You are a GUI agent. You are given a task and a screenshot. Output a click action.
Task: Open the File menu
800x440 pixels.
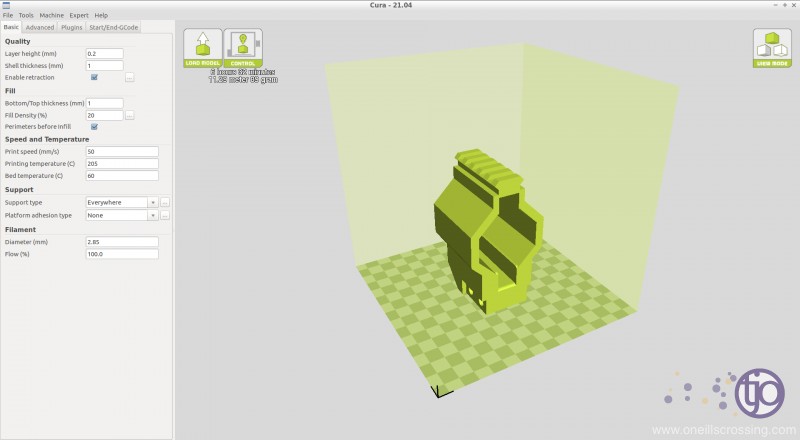8,15
